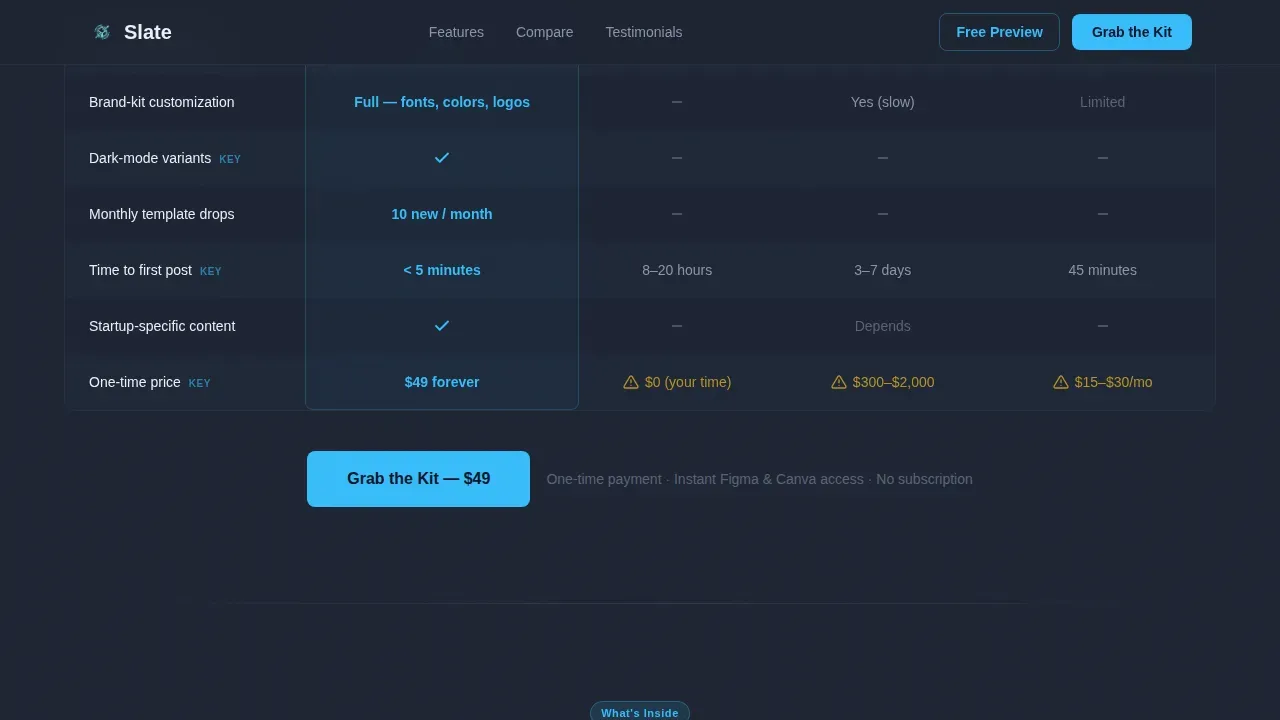Click the warning icon beside $0 (your time)

(631, 382)
